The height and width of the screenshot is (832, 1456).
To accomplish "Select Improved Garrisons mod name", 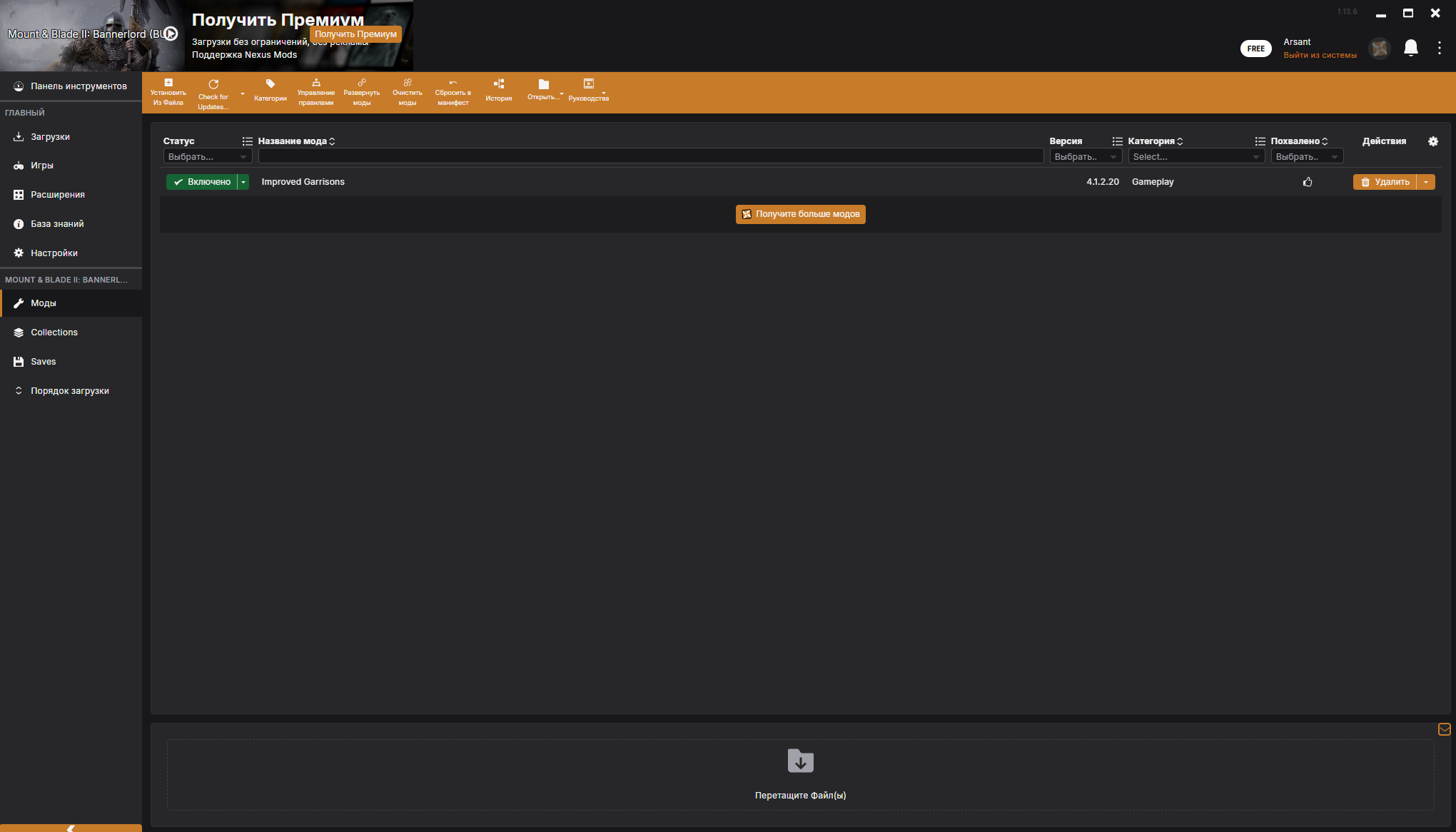I will [303, 182].
